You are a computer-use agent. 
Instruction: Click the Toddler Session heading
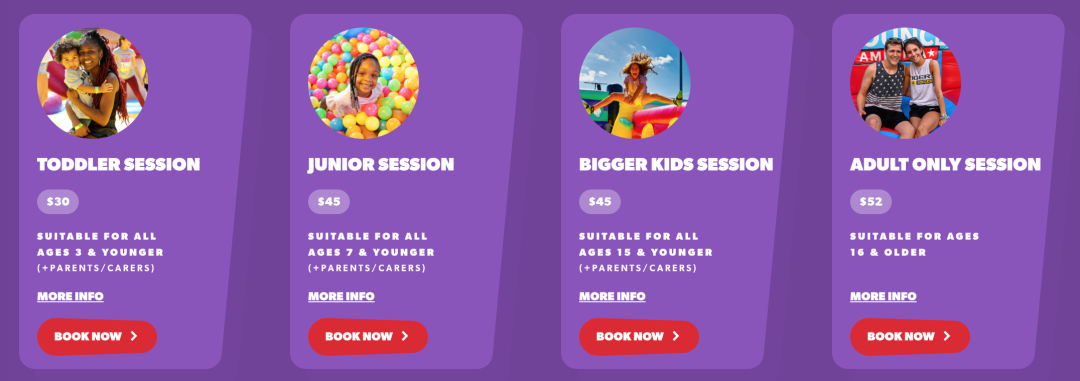click(118, 165)
